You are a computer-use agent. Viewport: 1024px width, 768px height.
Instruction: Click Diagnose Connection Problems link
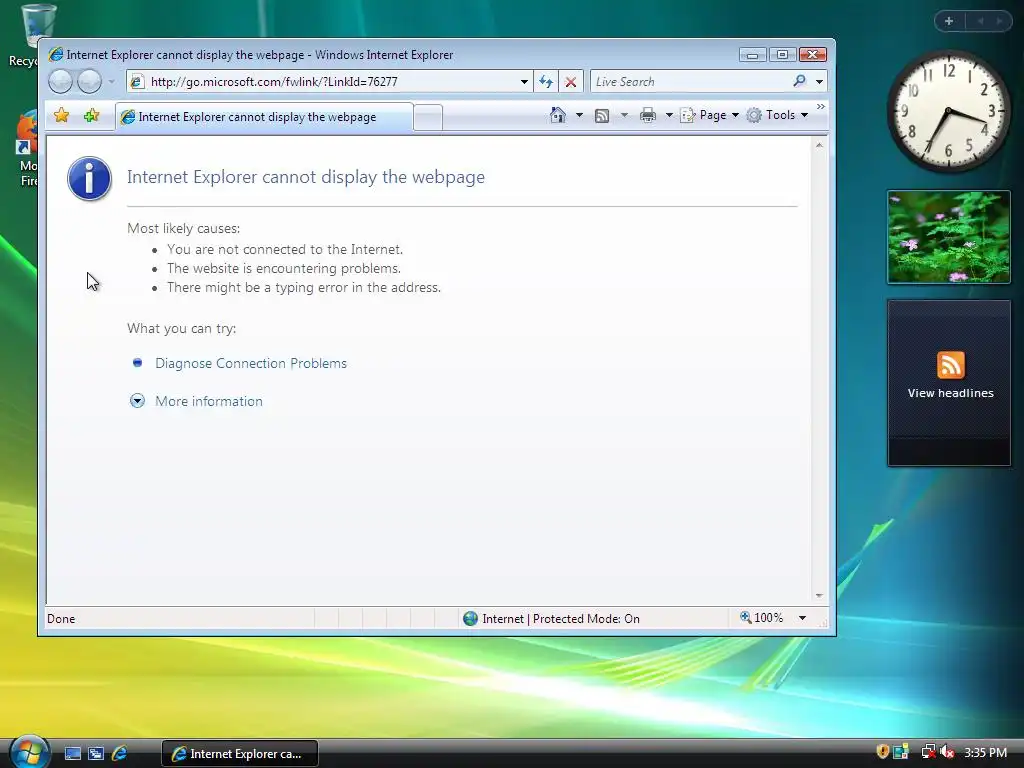pyautogui.click(x=251, y=363)
